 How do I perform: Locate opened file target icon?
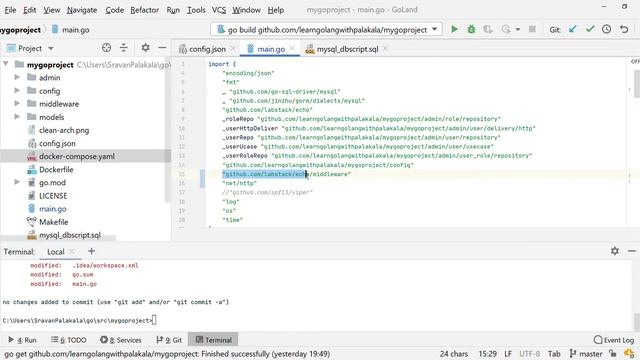tap(106, 48)
